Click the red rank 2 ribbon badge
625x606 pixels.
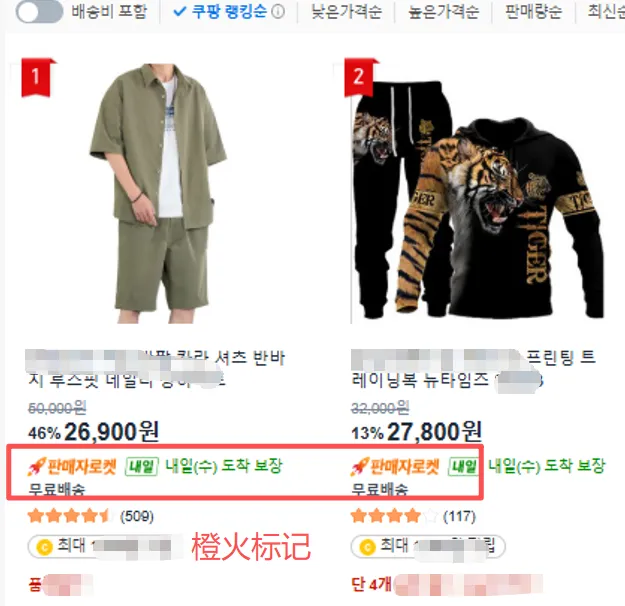point(360,77)
